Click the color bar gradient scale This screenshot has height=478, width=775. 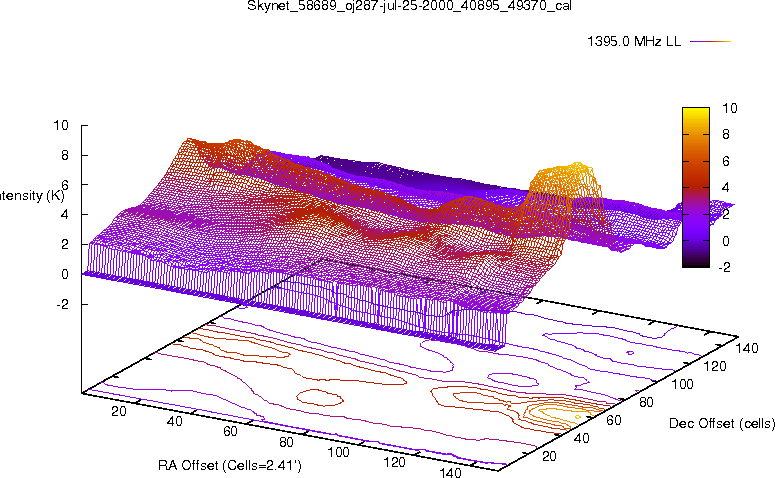pyautogui.click(x=695, y=187)
